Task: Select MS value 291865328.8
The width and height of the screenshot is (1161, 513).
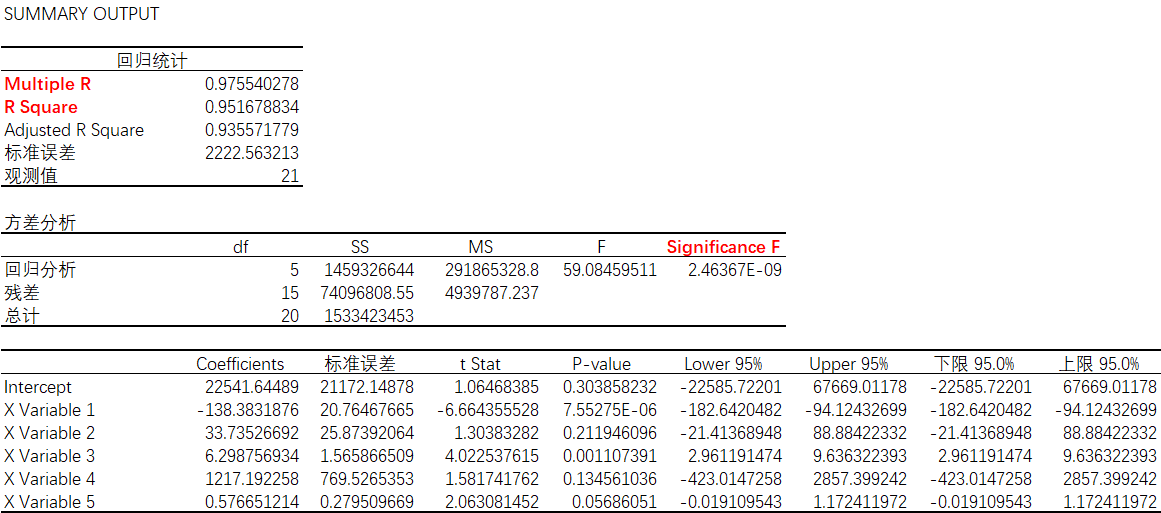Action: 492,270
